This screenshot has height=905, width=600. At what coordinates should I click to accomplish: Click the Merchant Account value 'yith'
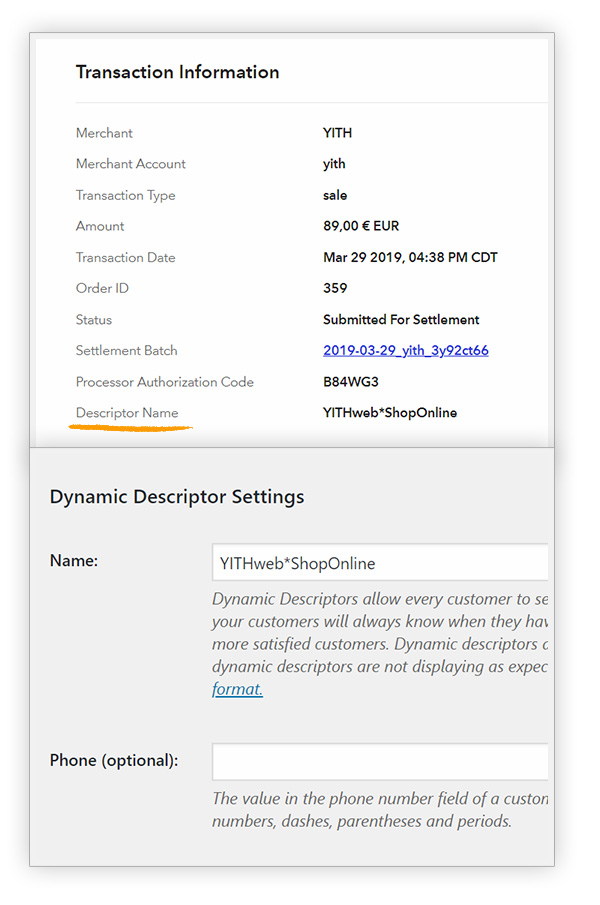(334, 164)
